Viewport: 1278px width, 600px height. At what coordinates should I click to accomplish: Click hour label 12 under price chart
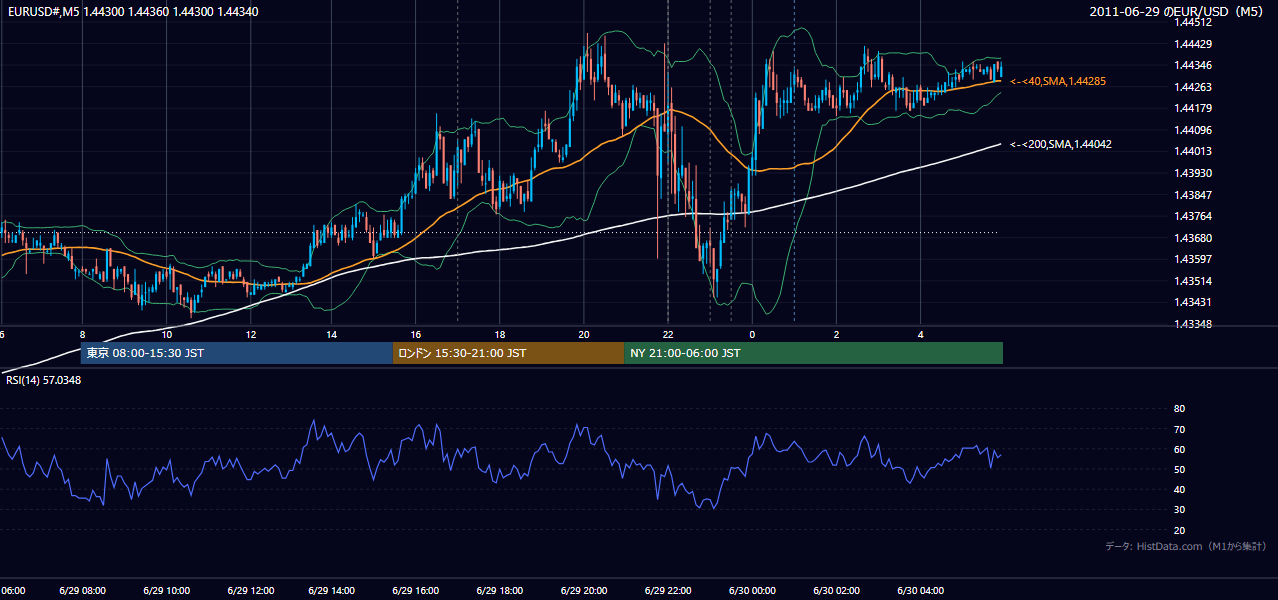point(249,334)
